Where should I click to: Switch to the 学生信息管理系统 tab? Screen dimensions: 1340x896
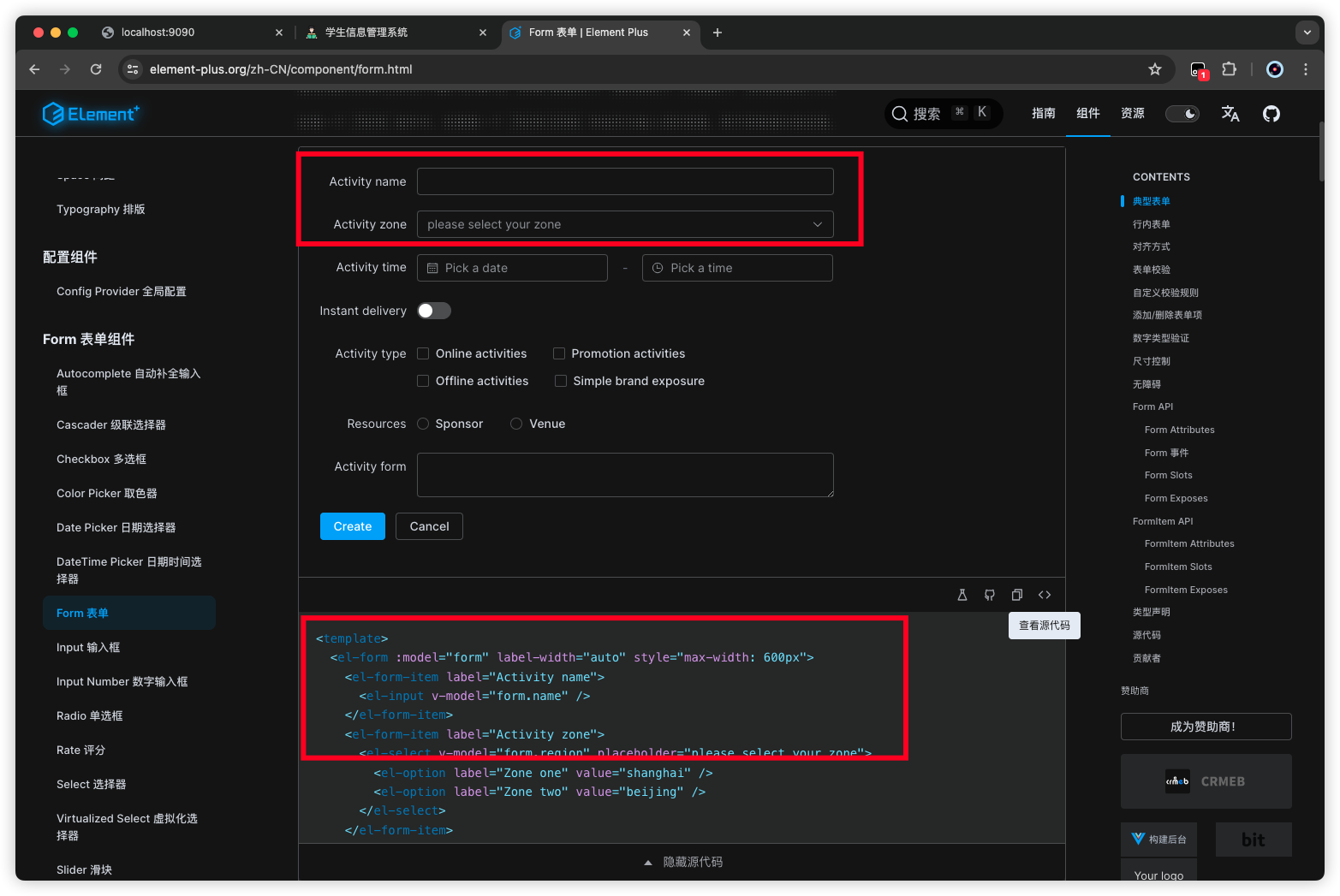click(x=396, y=33)
